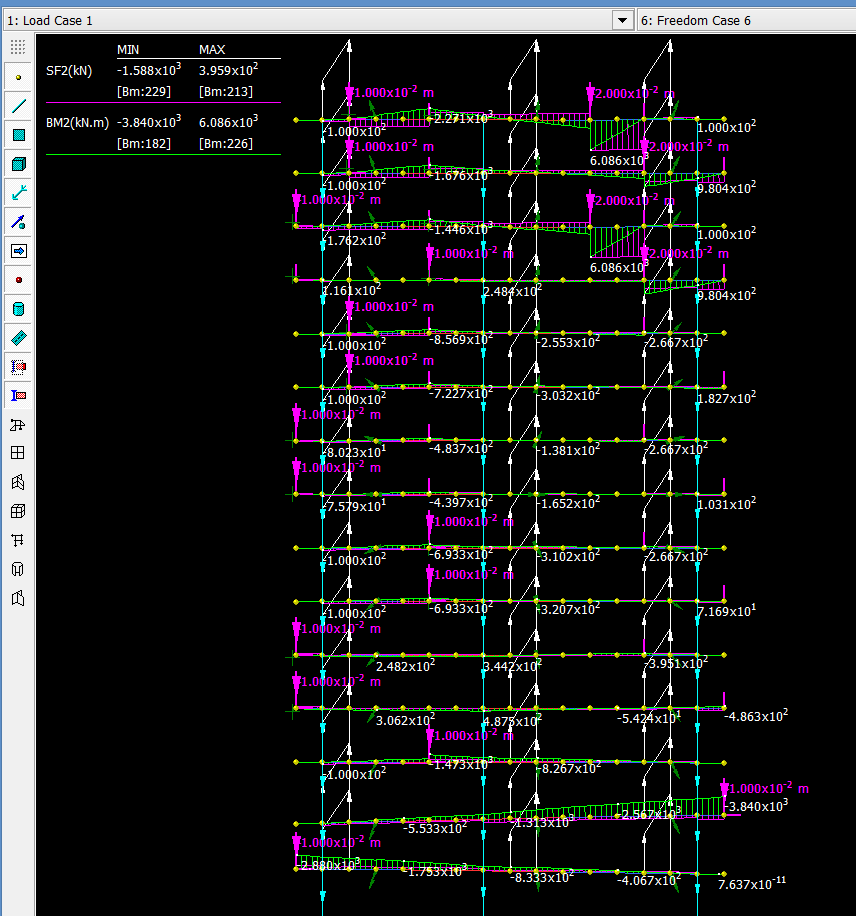Toggle node display with yellow dot icon
The height and width of the screenshot is (916, 856).
(18, 76)
